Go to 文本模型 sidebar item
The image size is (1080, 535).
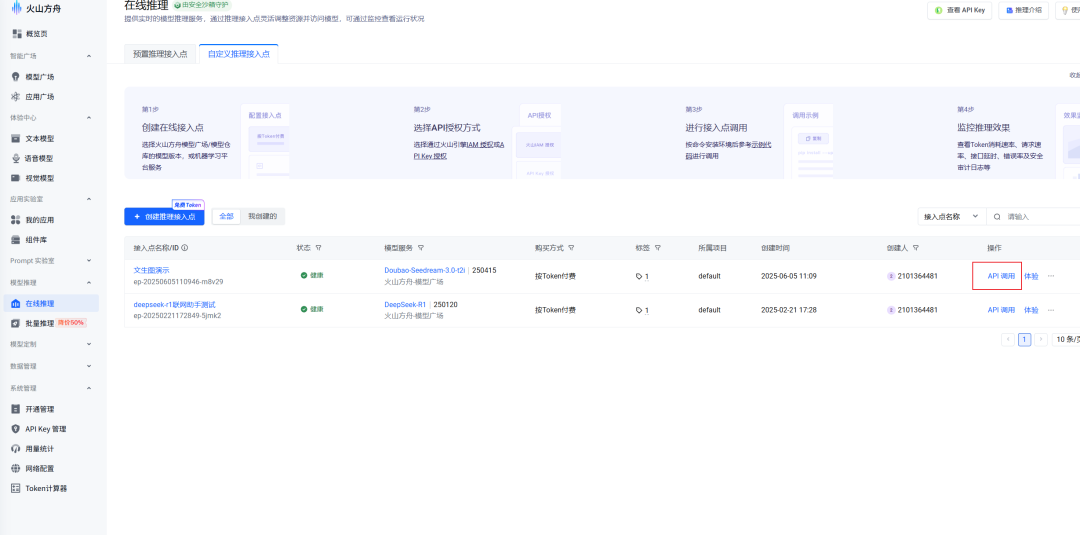[39, 138]
